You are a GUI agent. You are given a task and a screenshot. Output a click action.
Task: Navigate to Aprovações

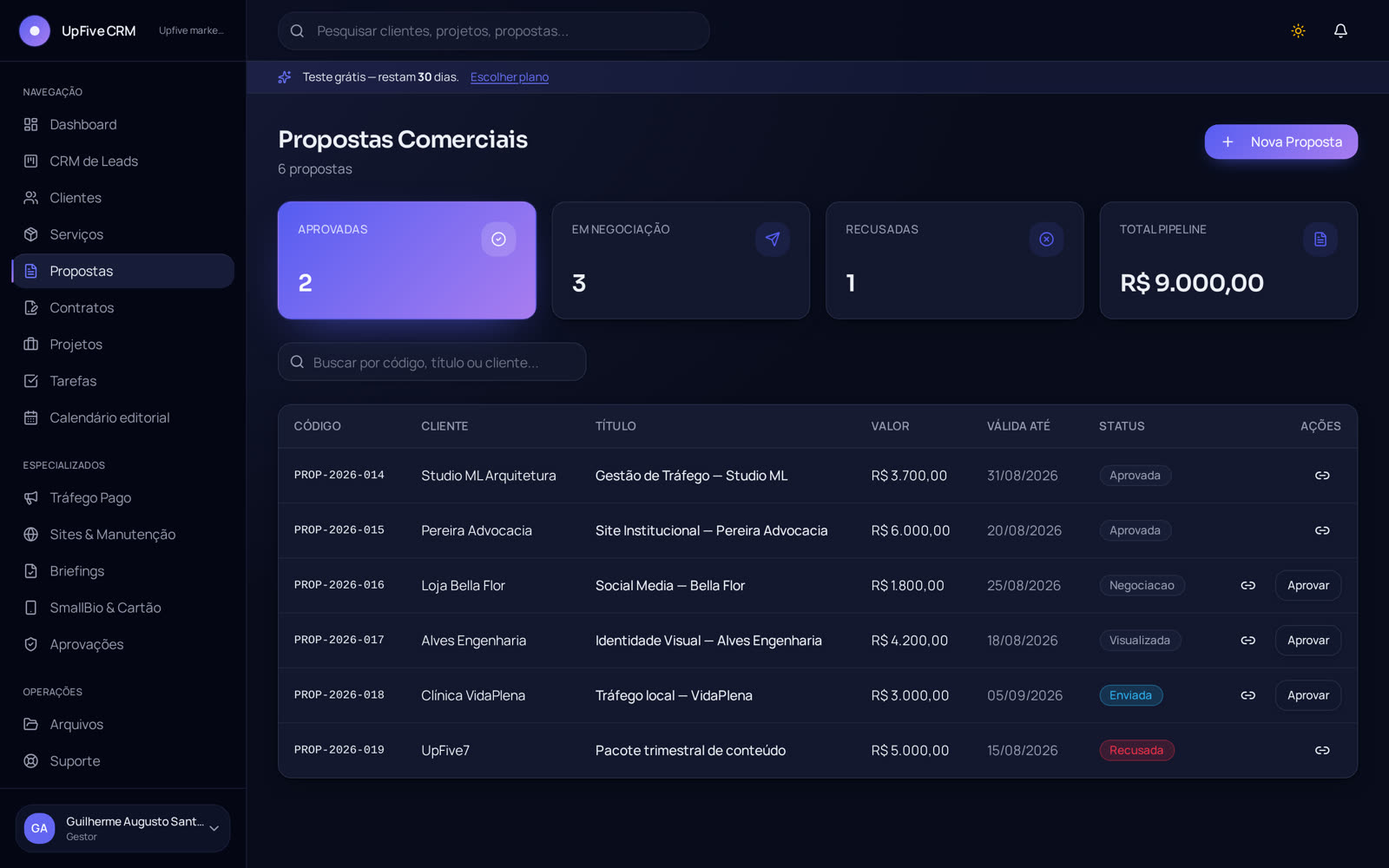[122, 644]
